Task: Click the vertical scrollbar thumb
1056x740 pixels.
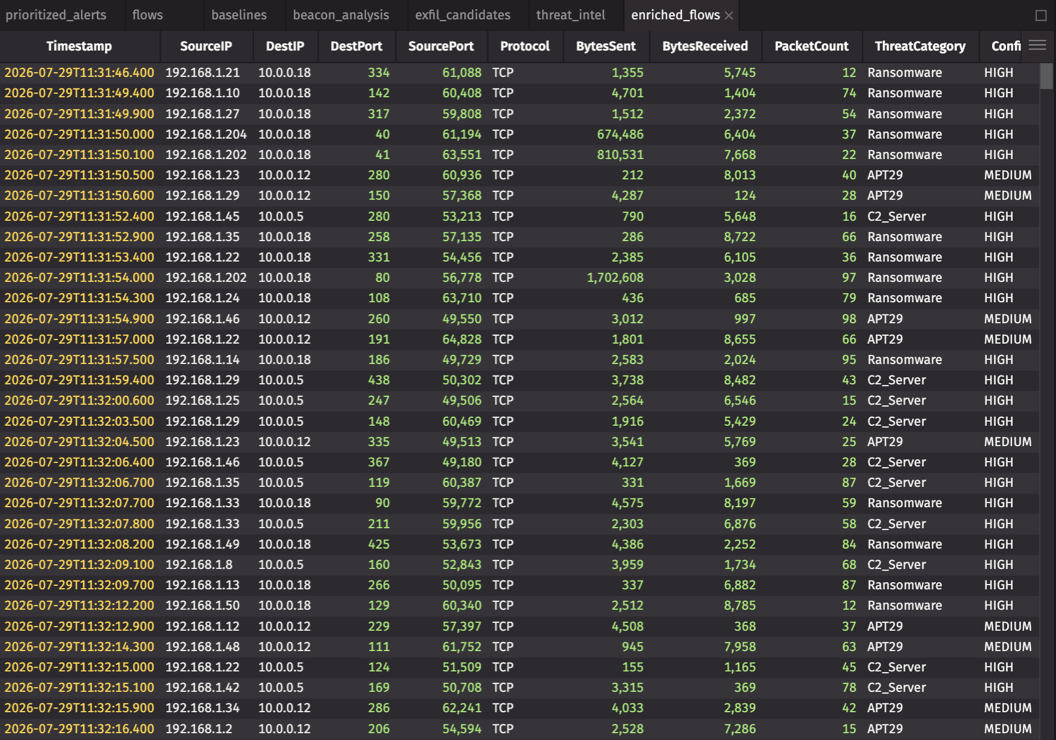Action: point(1046,75)
